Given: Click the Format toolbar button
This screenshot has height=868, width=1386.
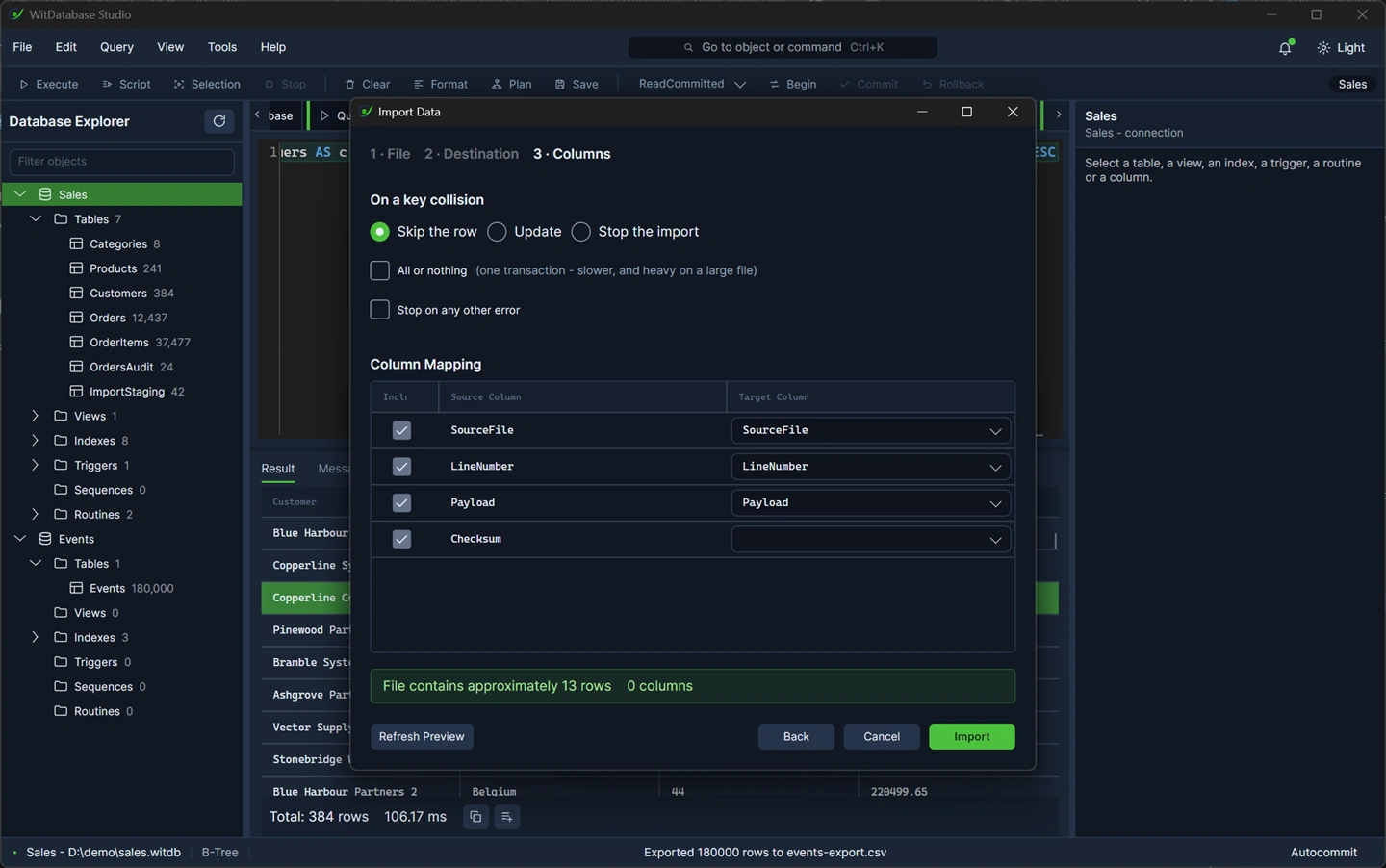Looking at the screenshot, I should (440, 84).
